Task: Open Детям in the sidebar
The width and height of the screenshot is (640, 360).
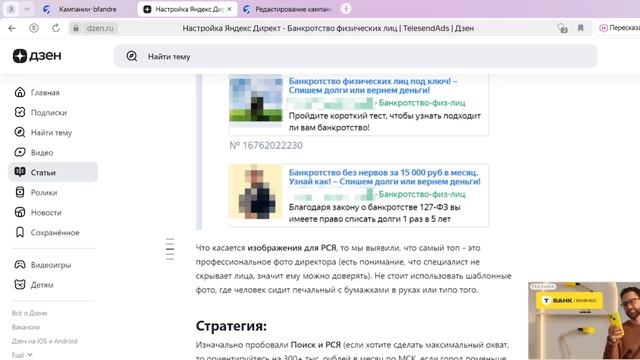Action: coord(53,285)
